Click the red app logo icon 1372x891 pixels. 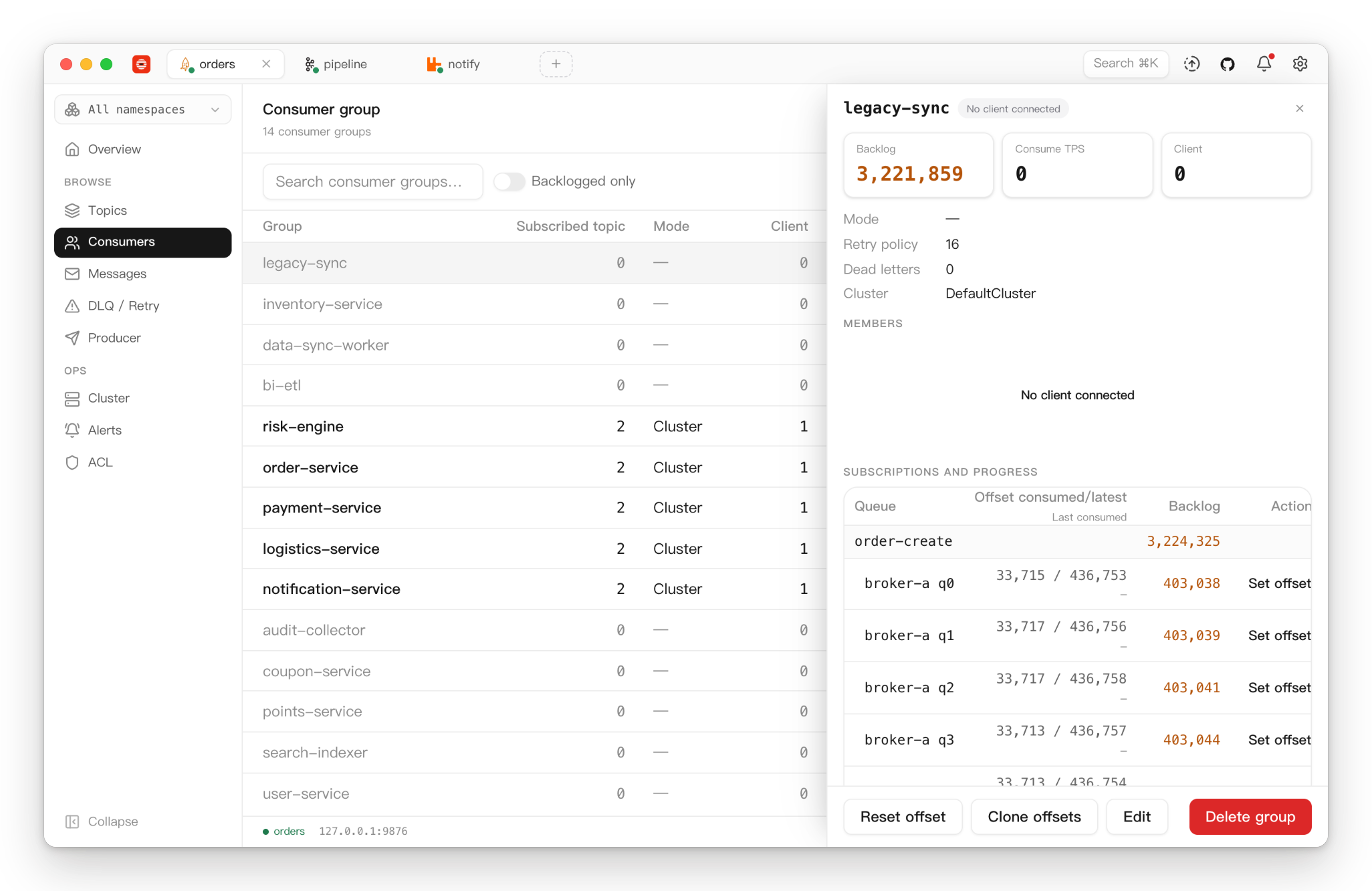pyautogui.click(x=141, y=64)
